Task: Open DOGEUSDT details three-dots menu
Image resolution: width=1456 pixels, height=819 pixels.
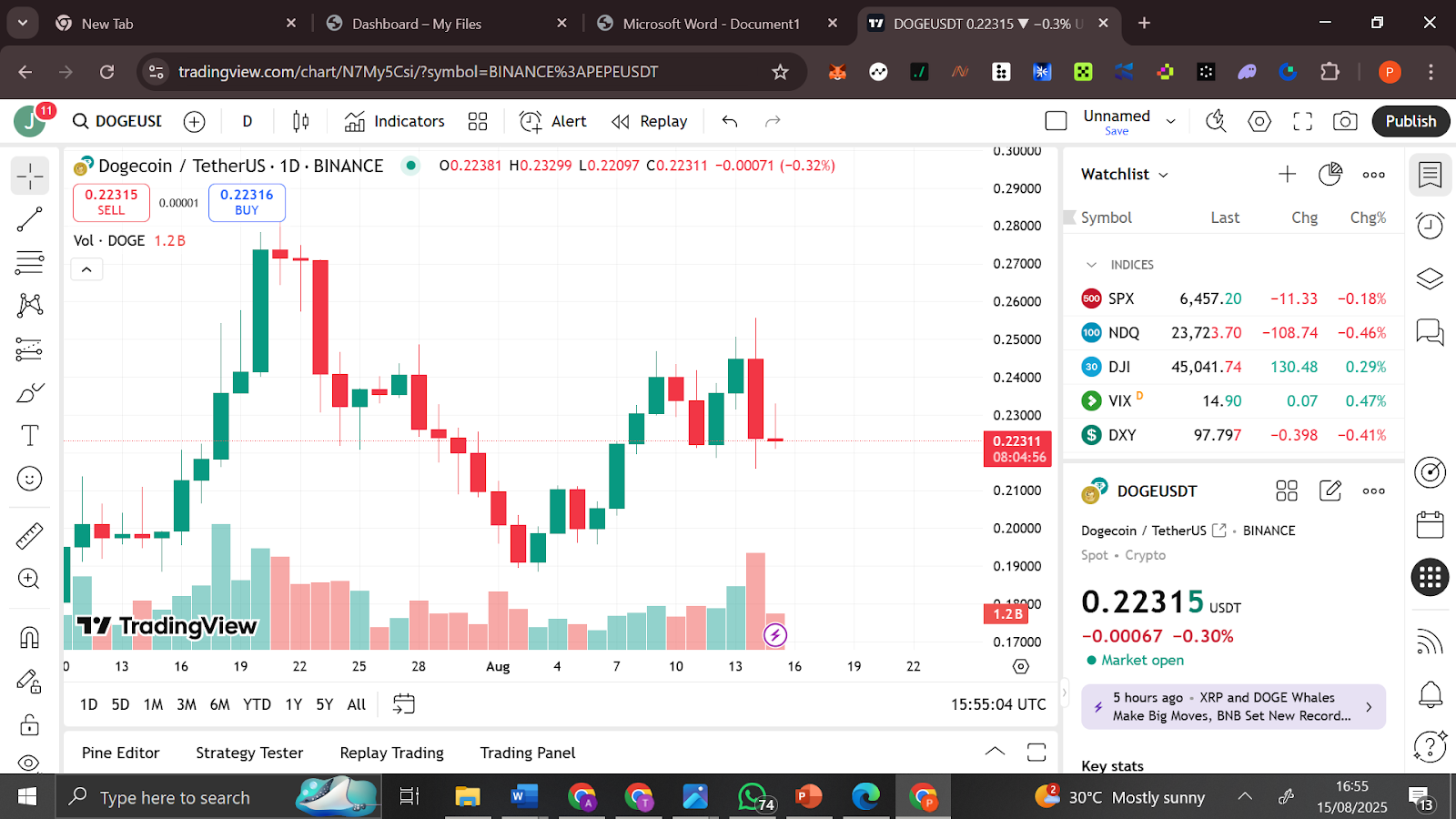Action: coord(1374,490)
